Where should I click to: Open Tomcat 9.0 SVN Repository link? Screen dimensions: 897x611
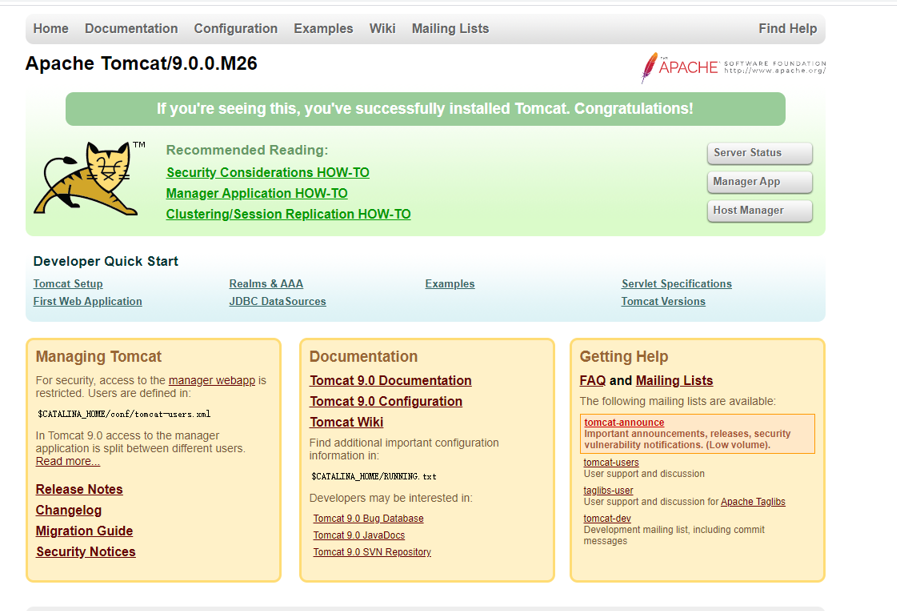pyautogui.click(x=372, y=552)
